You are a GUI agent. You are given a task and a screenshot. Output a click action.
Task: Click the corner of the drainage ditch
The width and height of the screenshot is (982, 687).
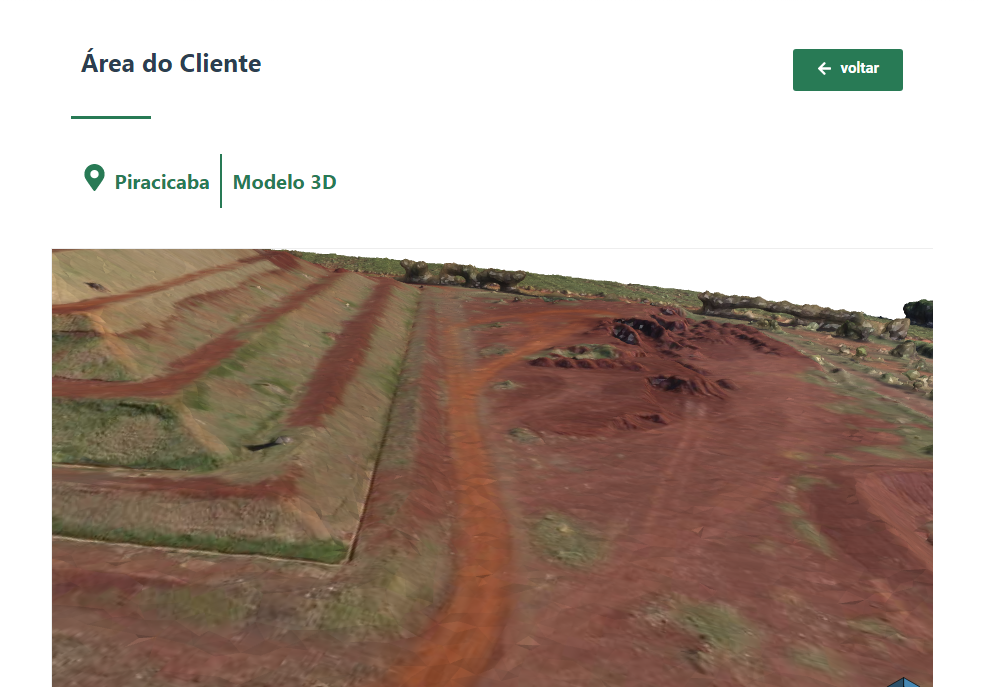pos(349,559)
